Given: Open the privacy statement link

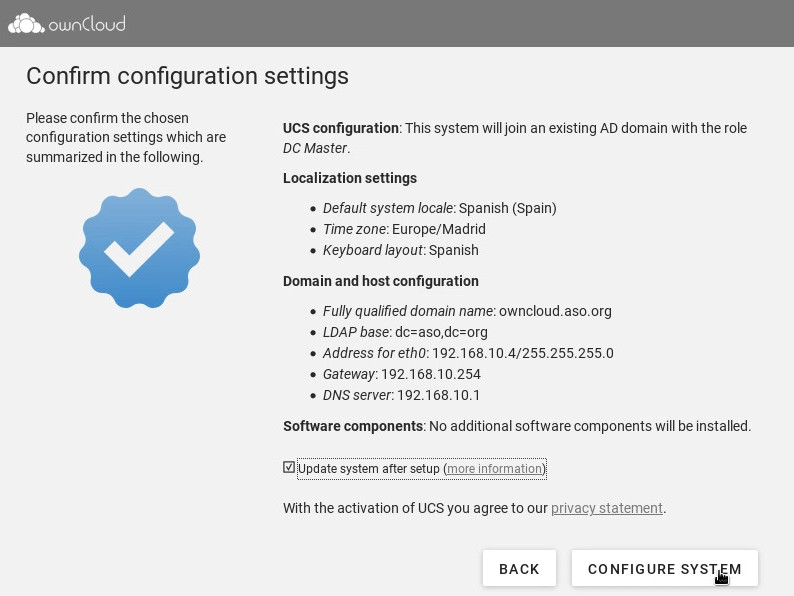Looking at the screenshot, I should point(606,508).
